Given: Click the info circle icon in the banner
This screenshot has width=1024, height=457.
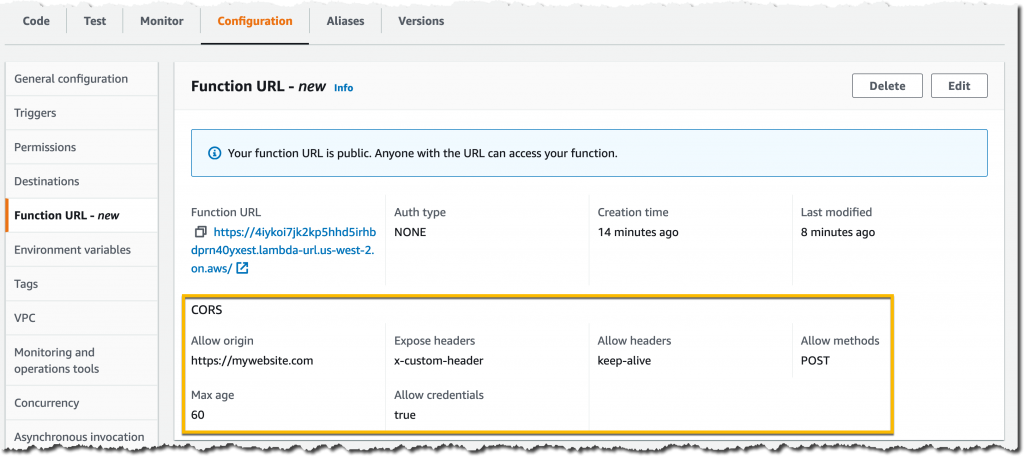Looking at the screenshot, I should pyautogui.click(x=214, y=153).
